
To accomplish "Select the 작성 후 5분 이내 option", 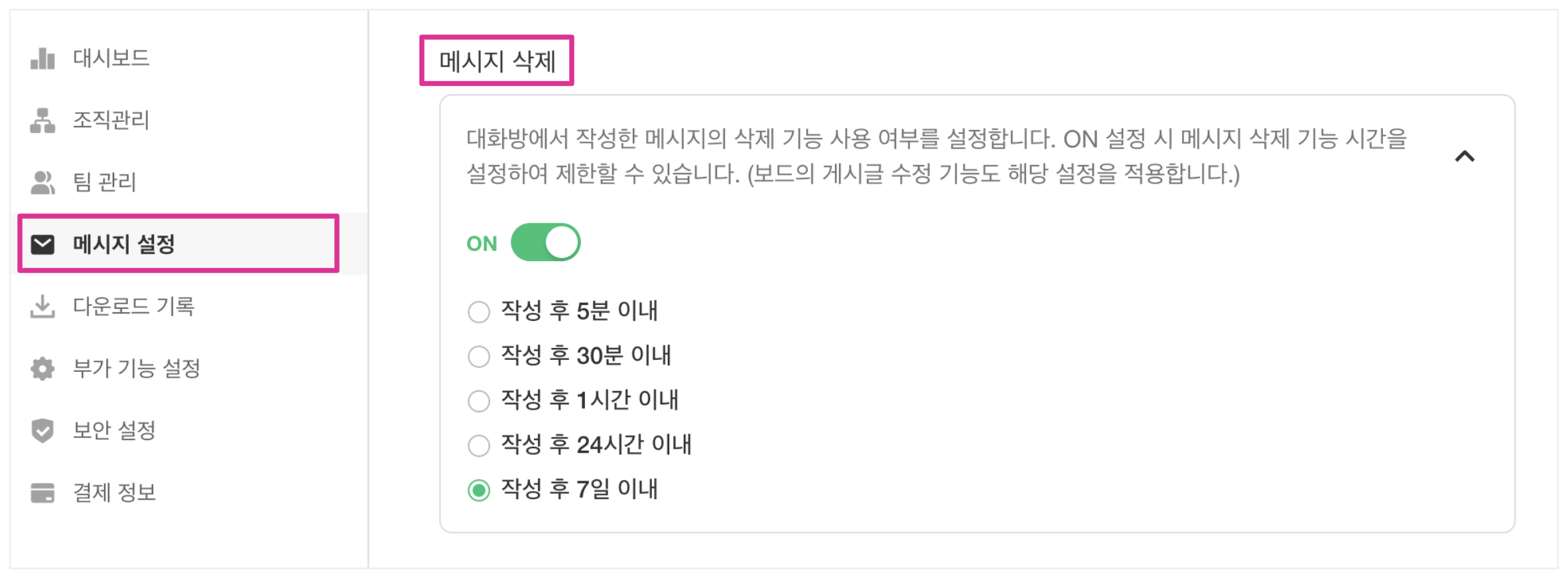I will click(x=478, y=312).
